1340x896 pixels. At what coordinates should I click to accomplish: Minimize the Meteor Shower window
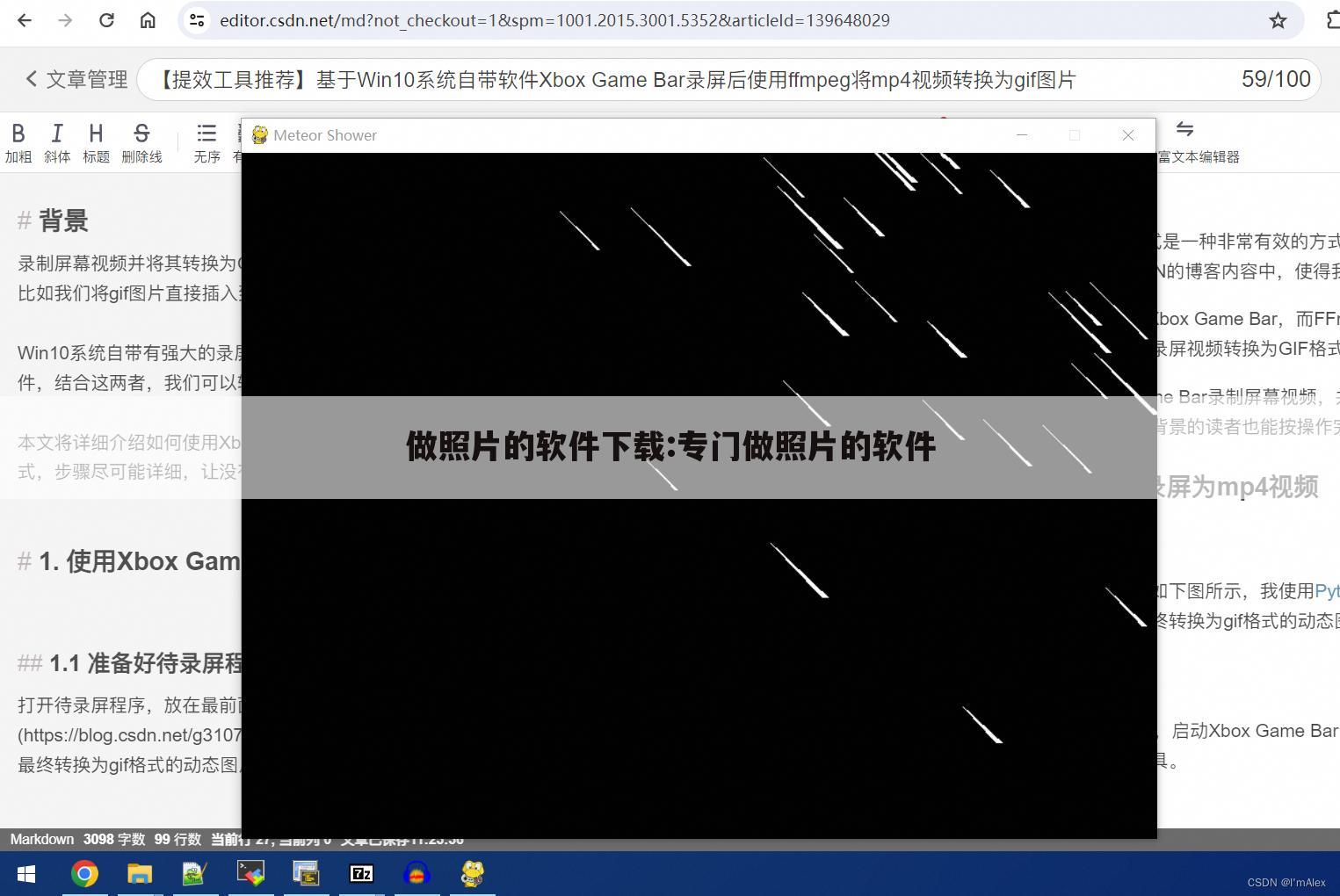(1022, 135)
